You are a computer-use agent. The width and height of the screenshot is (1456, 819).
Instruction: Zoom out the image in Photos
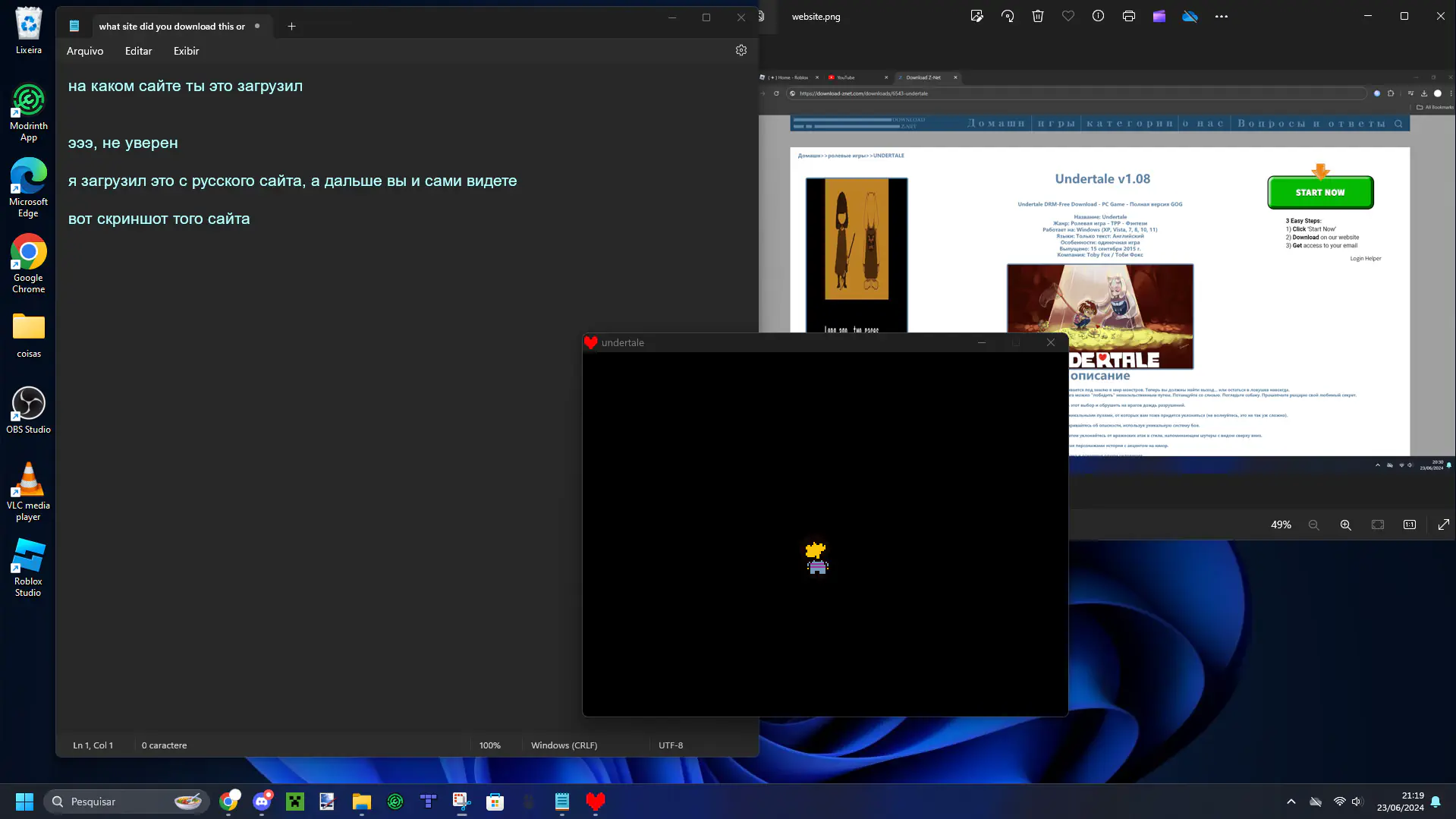(1314, 524)
